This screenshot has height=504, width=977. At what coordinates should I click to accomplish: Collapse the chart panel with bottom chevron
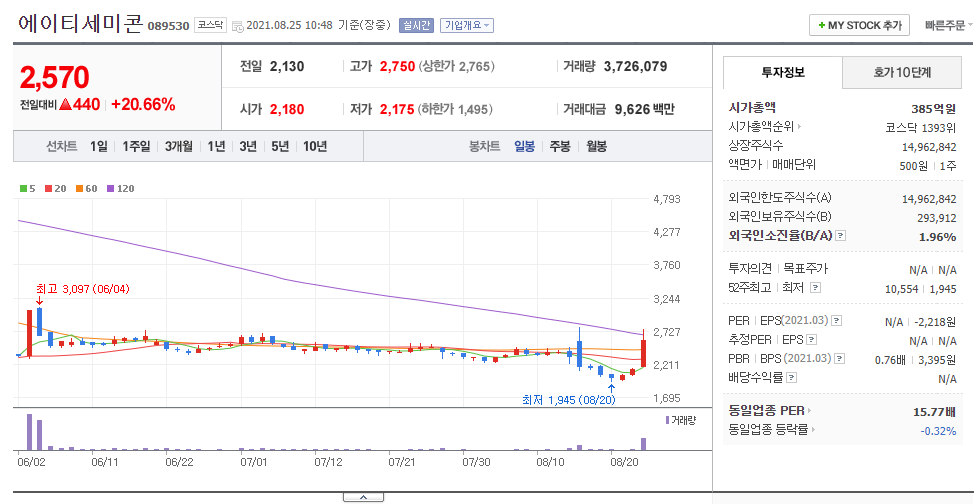click(x=363, y=497)
